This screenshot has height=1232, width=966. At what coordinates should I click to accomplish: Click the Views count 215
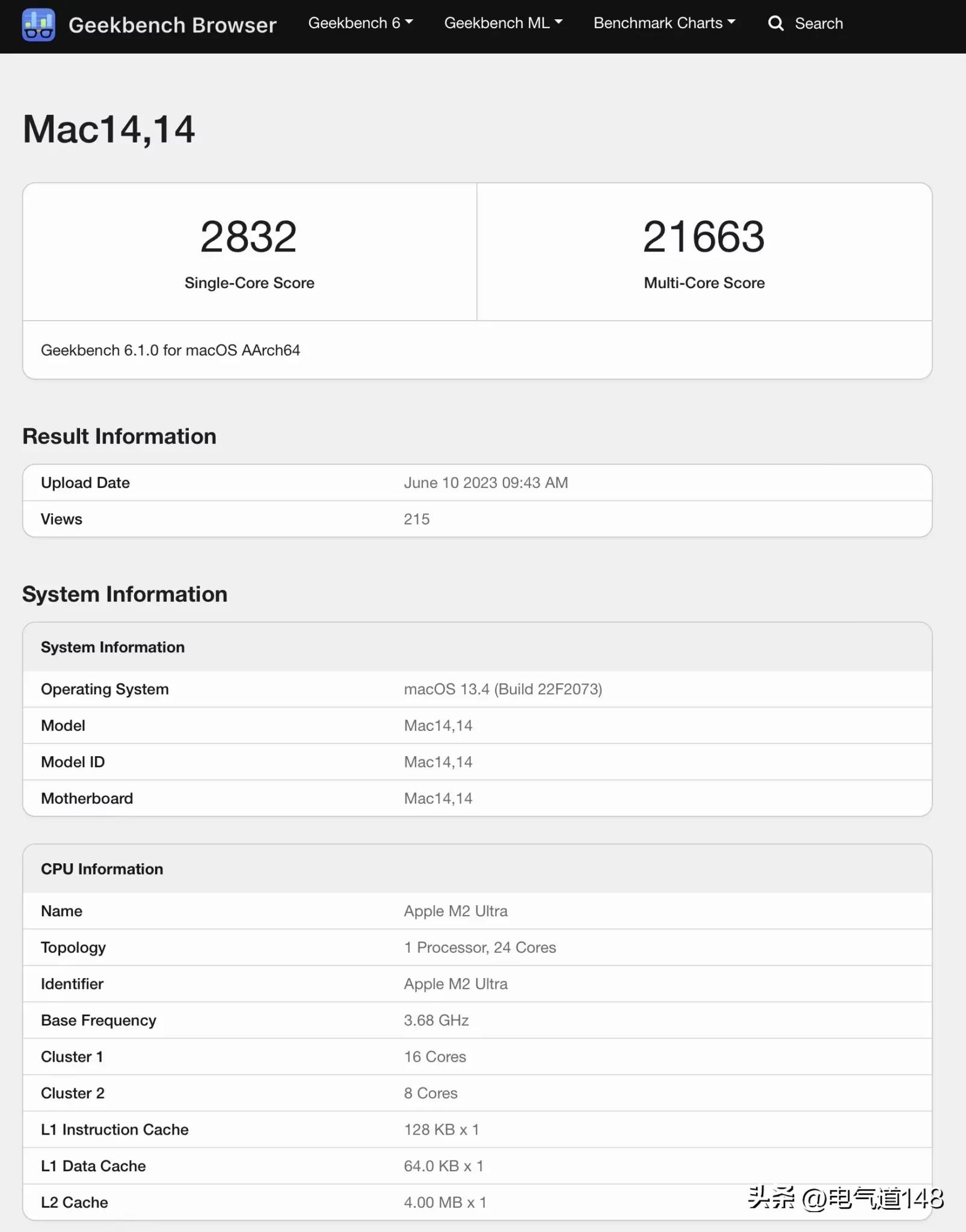(x=417, y=519)
